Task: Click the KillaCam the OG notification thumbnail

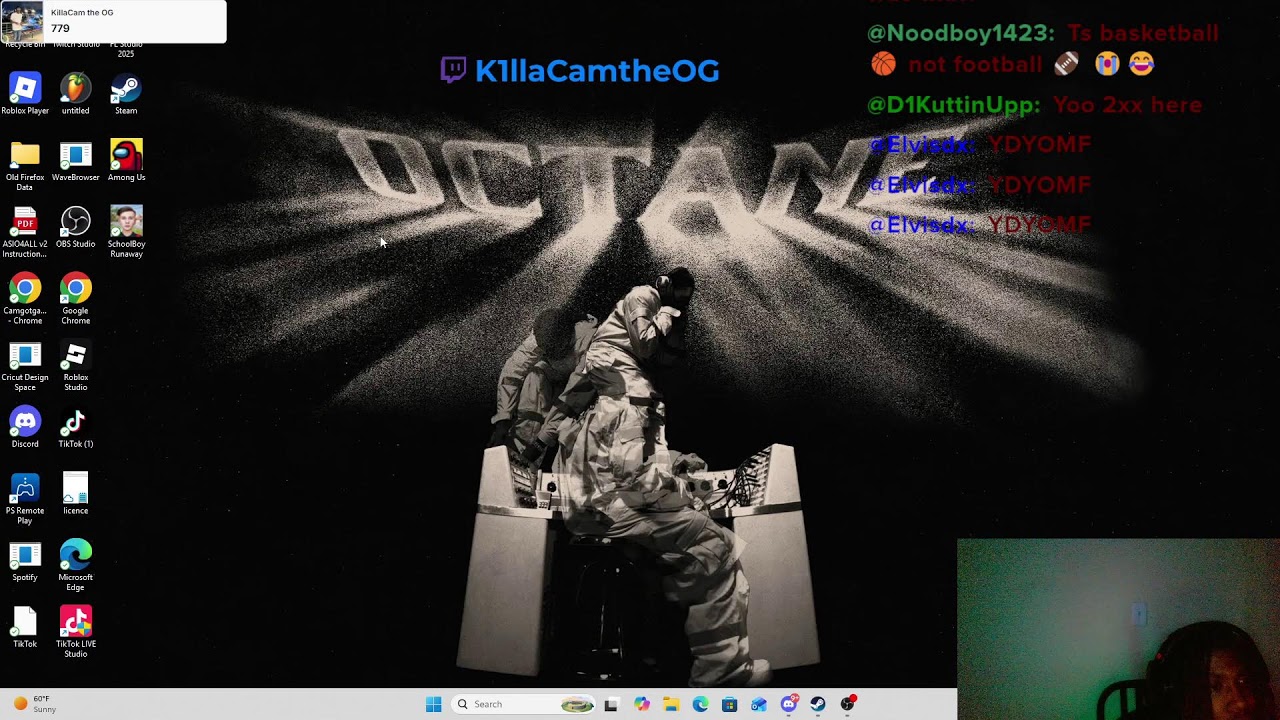Action: point(22,21)
